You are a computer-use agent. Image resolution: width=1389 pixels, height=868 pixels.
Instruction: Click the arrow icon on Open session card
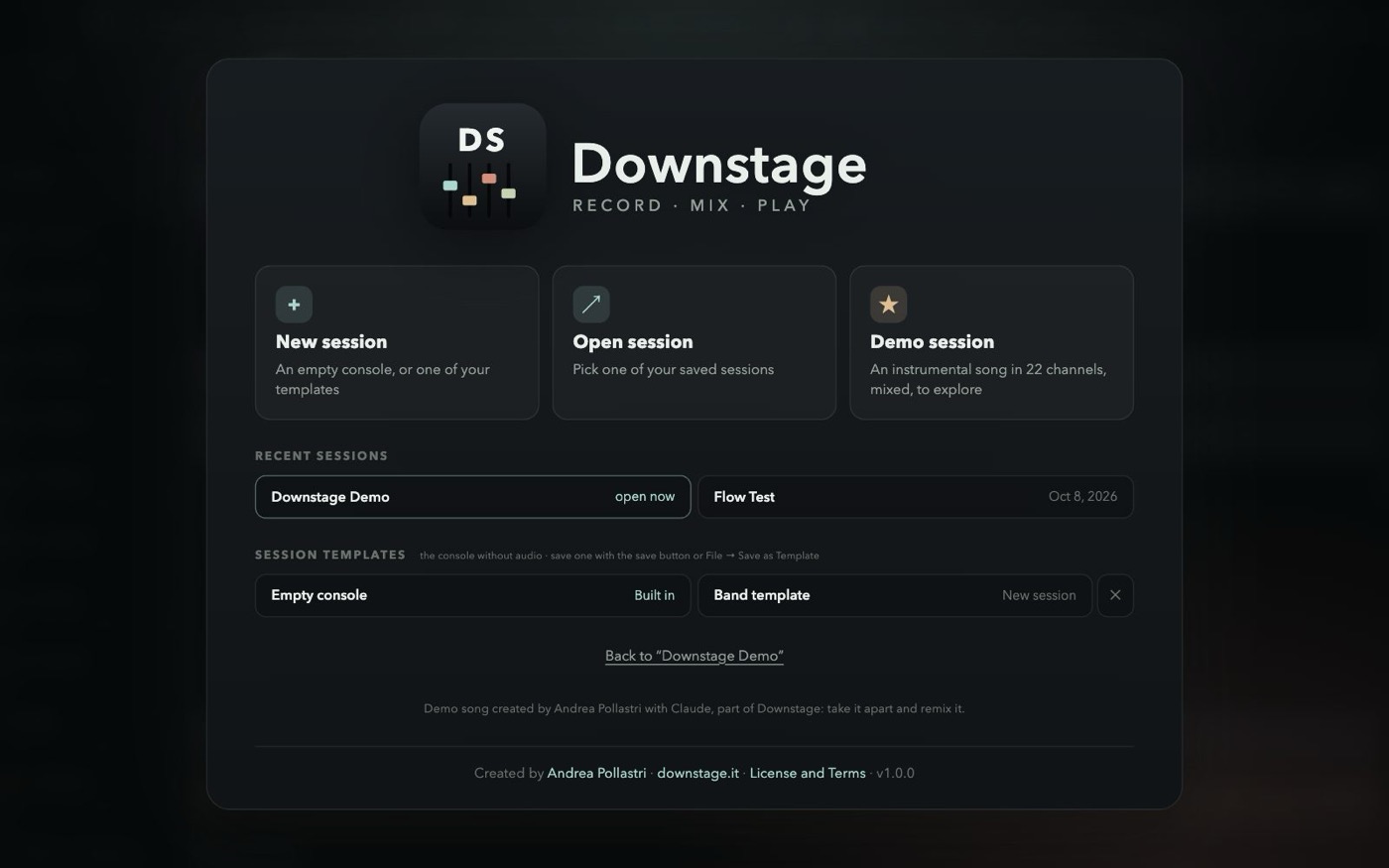coord(591,305)
